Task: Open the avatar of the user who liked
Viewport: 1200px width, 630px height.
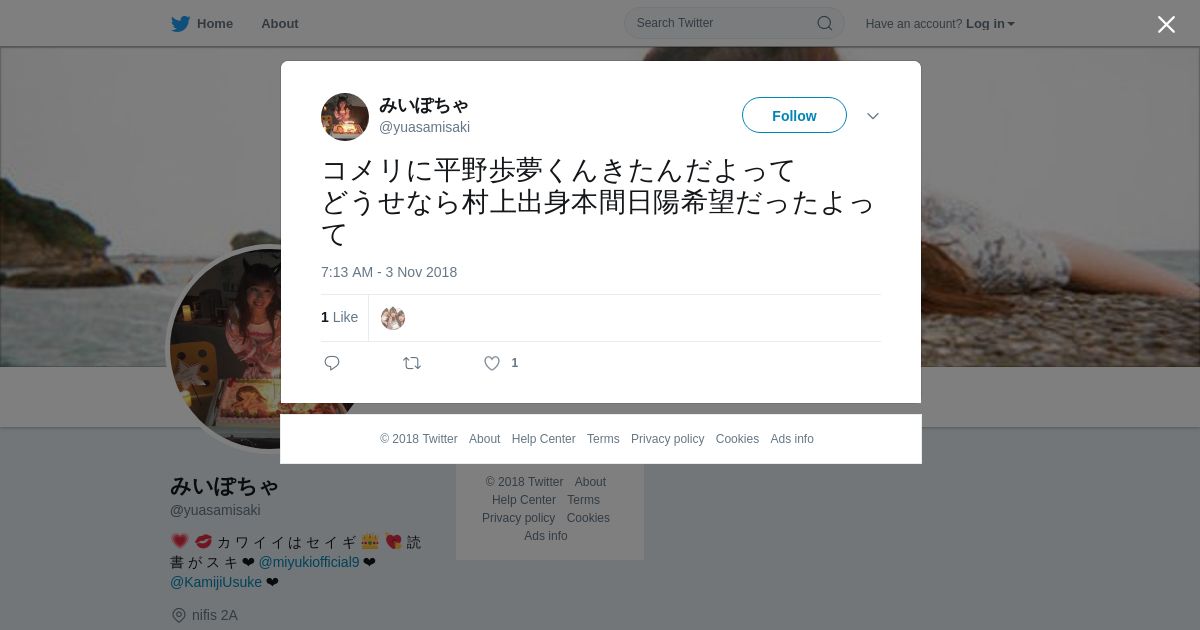Action: coord(393,318)
